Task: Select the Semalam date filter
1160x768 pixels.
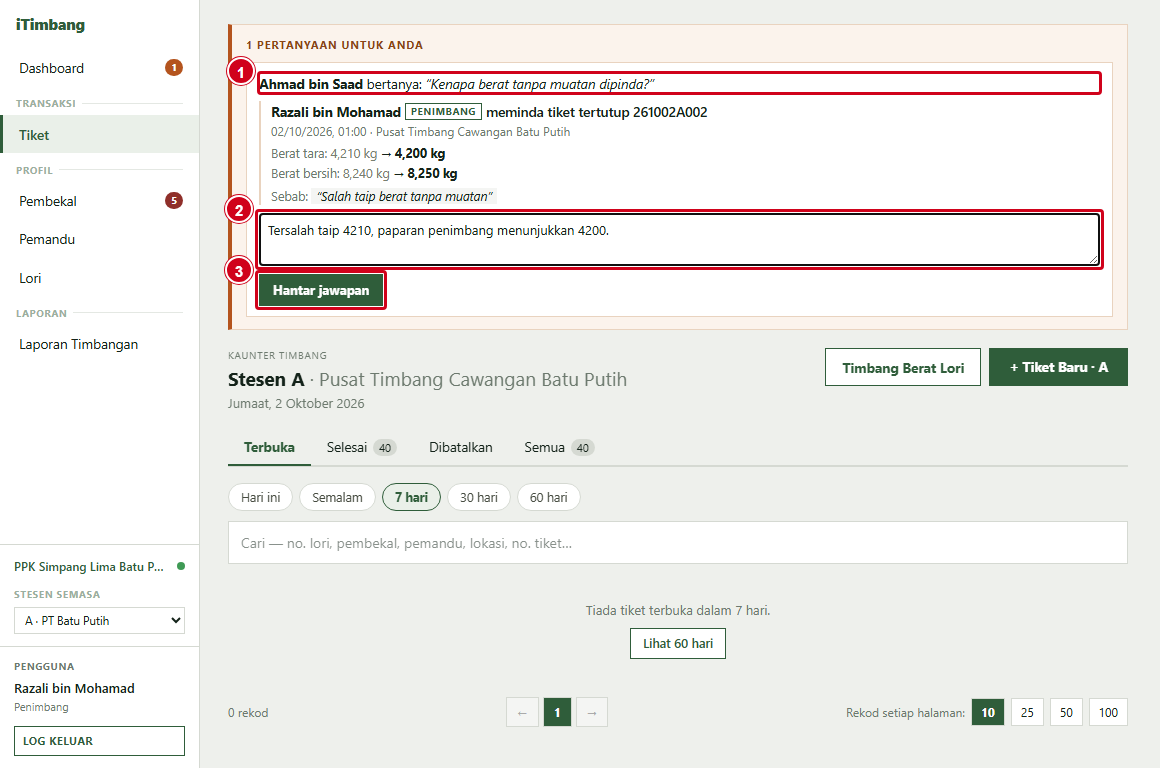Action: click(x=337, y=497)
